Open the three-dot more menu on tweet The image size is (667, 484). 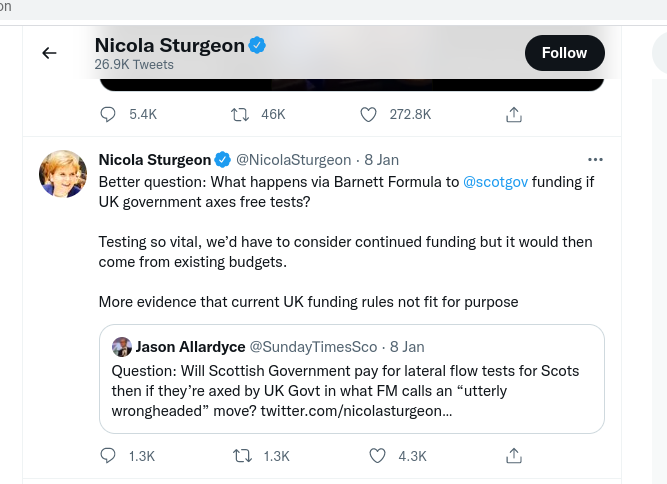tap(595, 159)
